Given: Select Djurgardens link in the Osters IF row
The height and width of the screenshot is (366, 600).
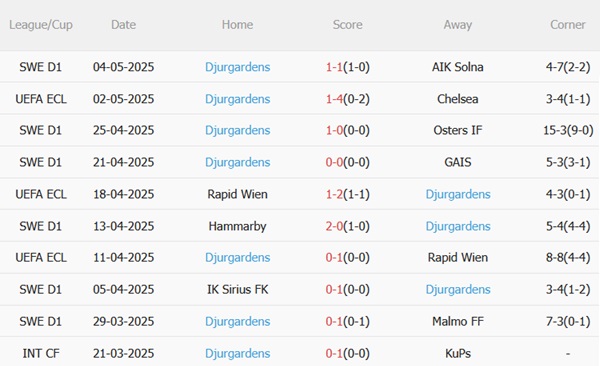Looking at the screenshot, I should click(x=238, y=130).
